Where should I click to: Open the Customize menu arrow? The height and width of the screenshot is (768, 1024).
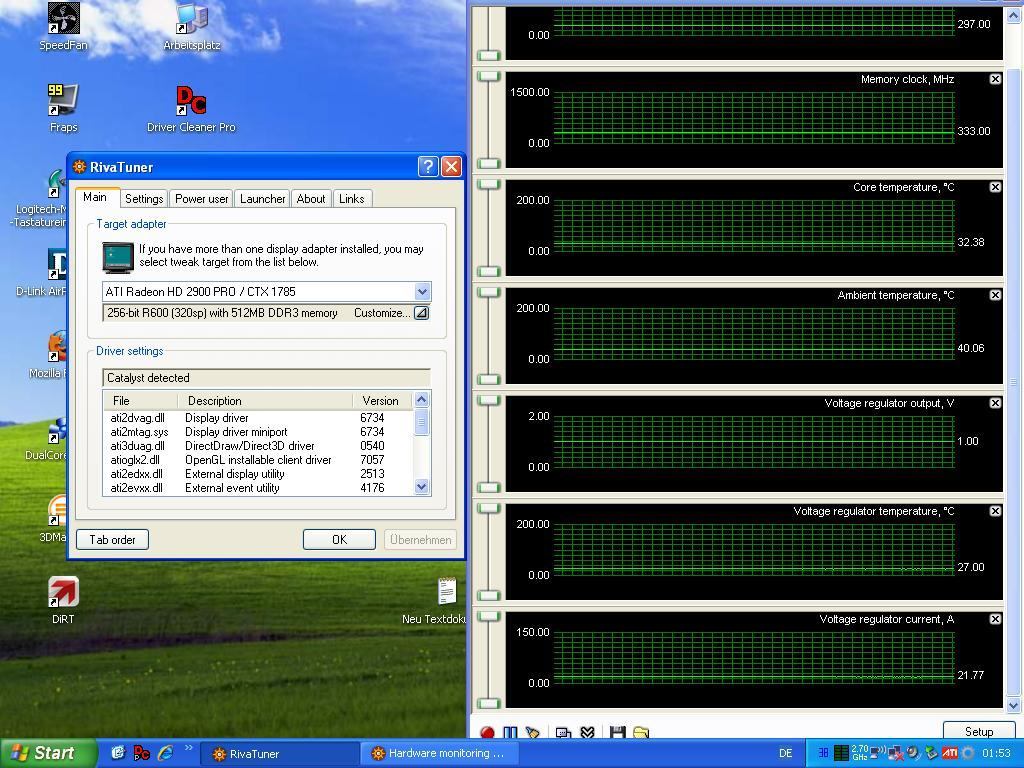(421, 313)
